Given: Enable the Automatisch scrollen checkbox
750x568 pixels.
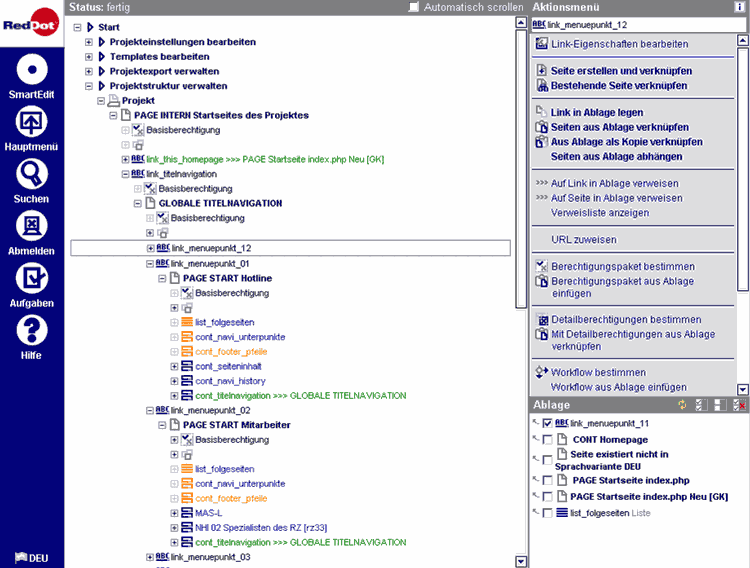Looking at the screenshot, I should click(x=414, y=8).
